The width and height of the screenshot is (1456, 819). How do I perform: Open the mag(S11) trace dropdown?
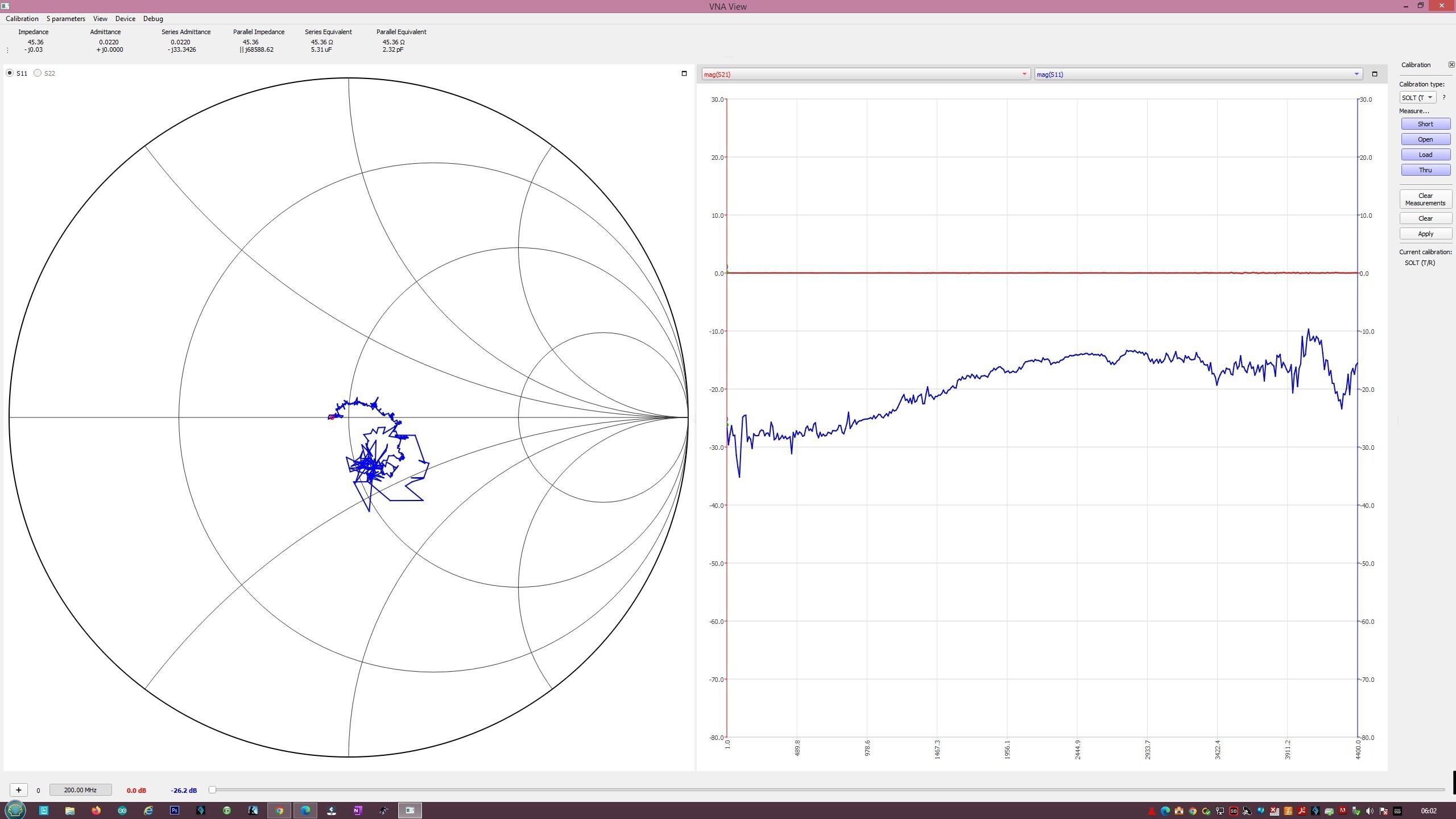pyautogui.click(x=1198, y=75)
